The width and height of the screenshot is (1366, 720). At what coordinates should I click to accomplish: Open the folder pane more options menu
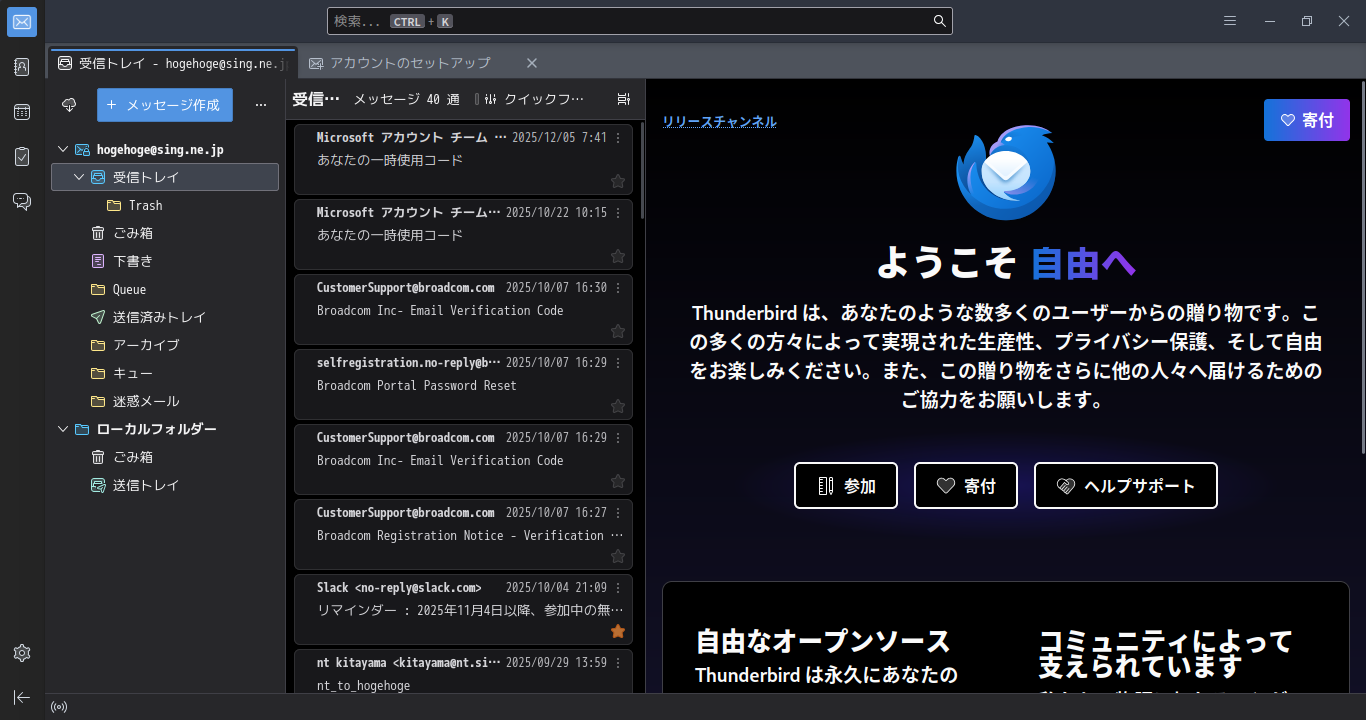pyautogui.click(x=261, y=105)
